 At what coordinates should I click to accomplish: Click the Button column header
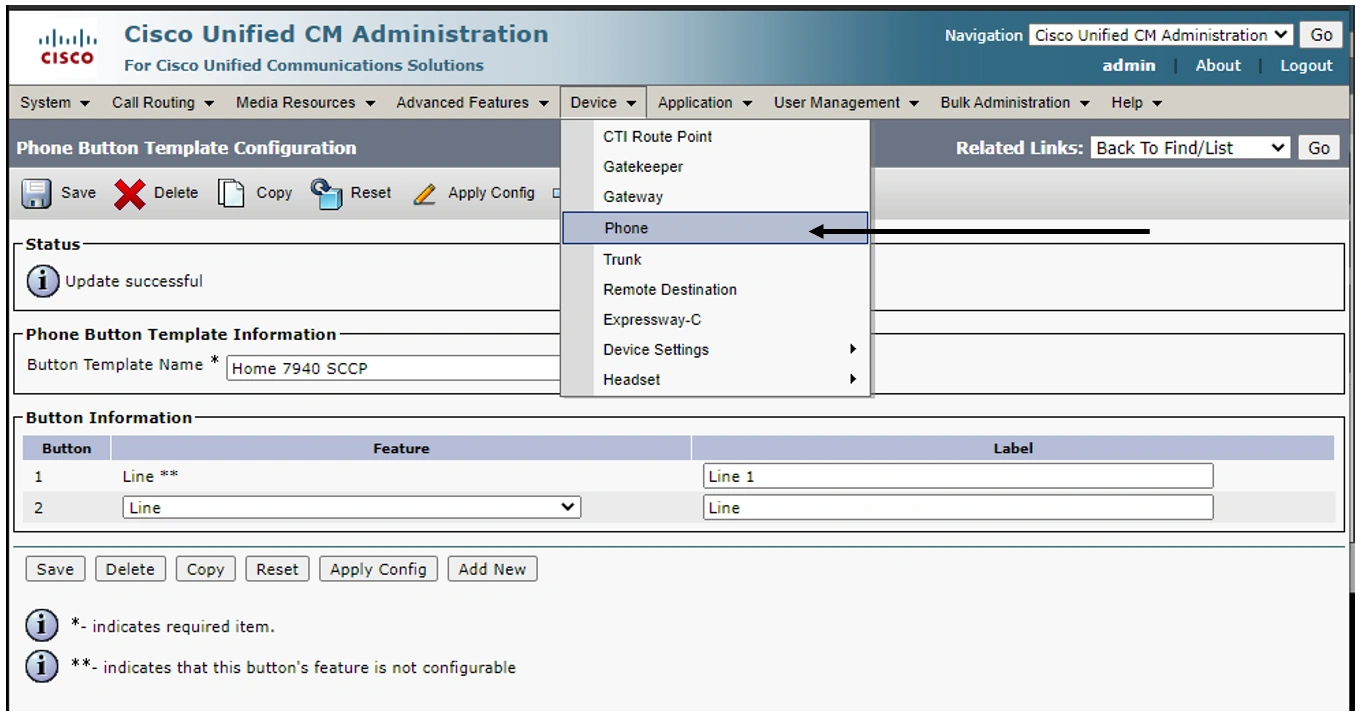coord(67,449)
